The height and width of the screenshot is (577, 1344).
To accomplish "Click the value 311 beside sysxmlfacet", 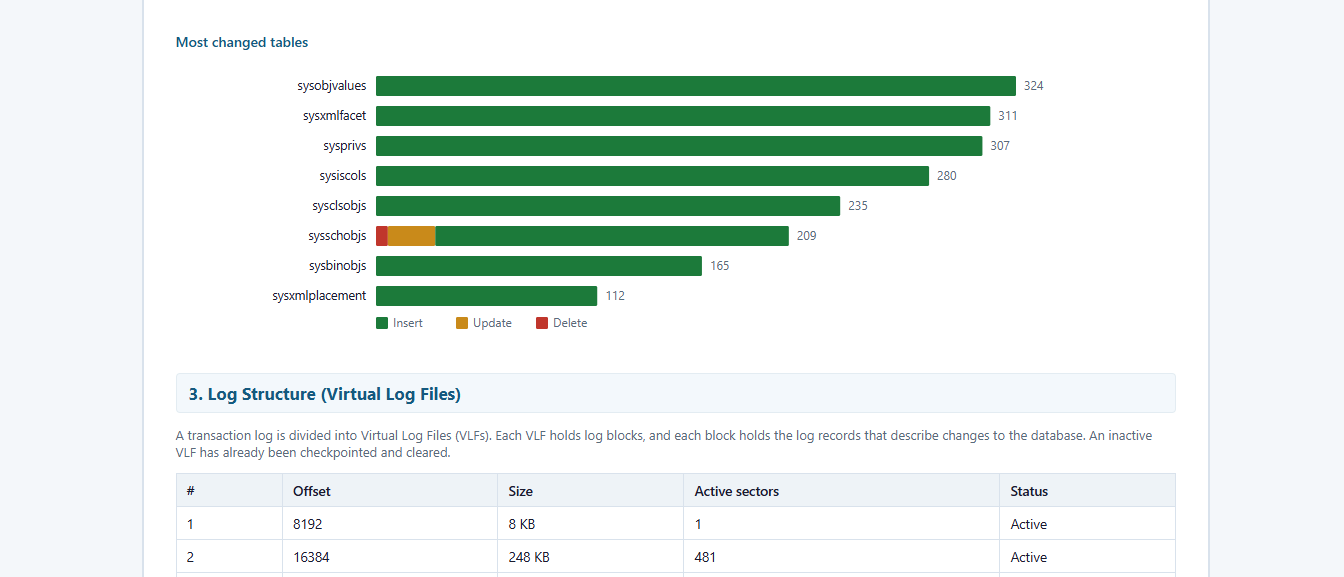I will pos(1008,116).
